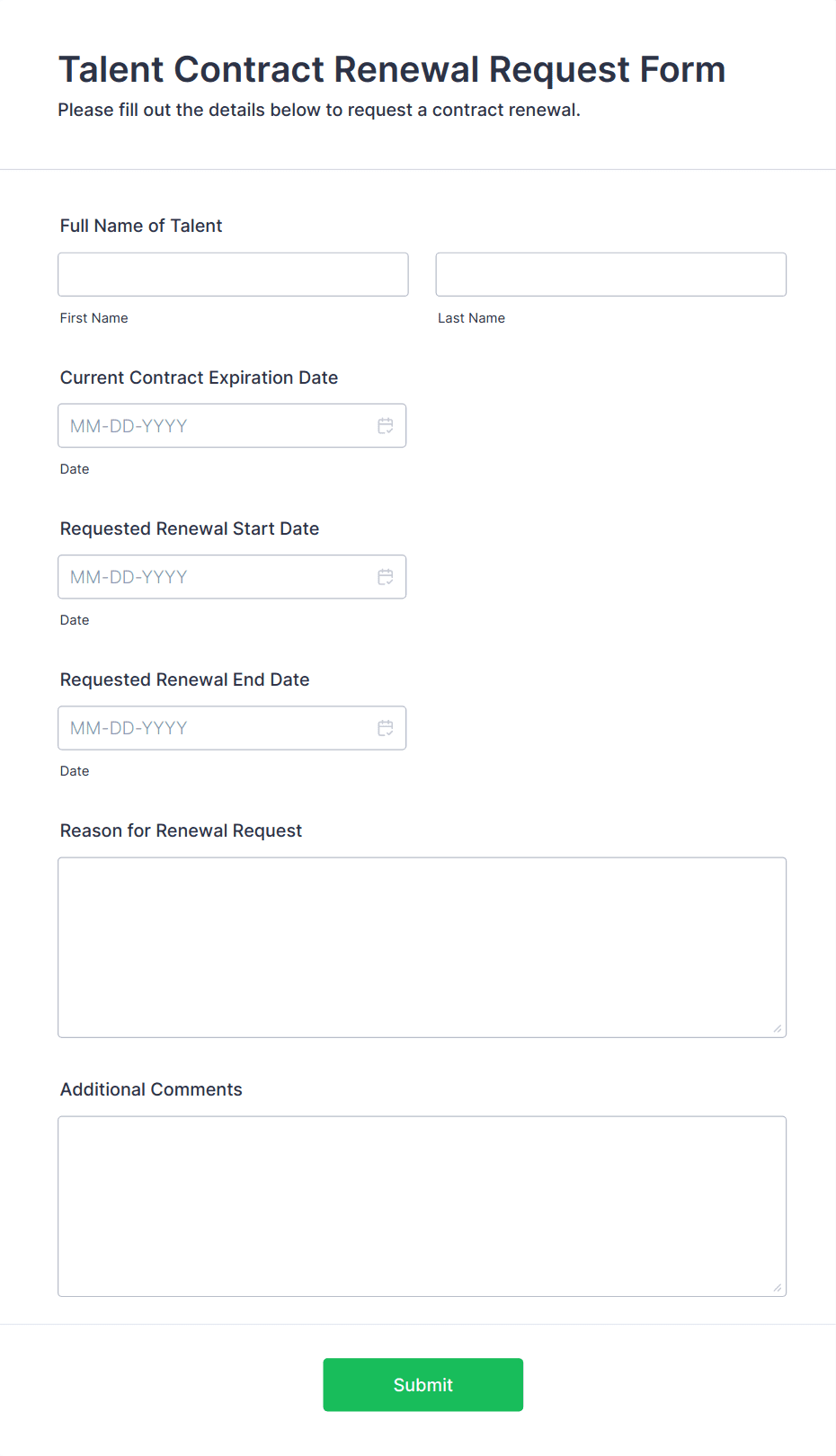Click the Submit button

(422, 1384)
